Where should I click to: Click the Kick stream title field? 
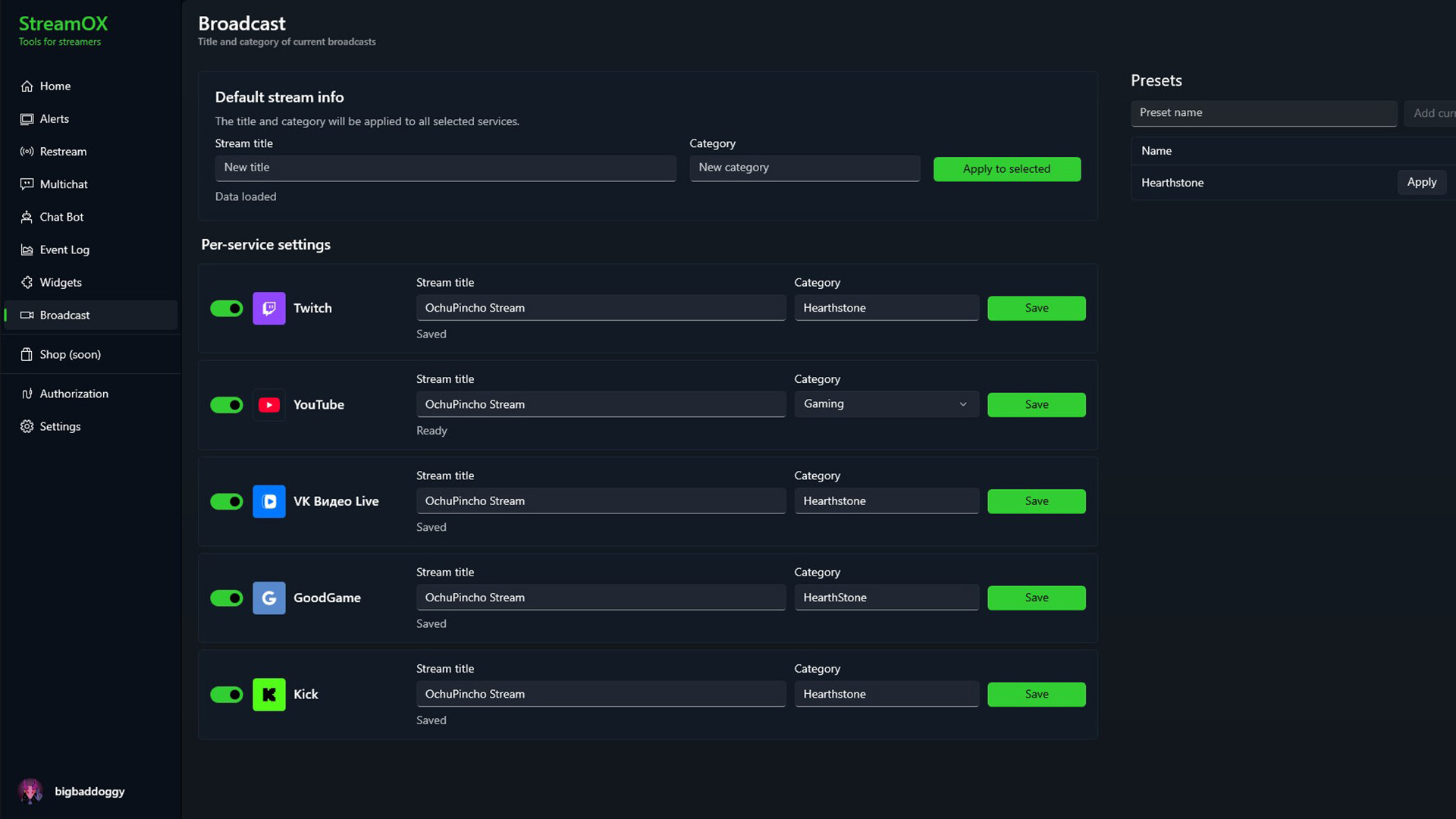601,694
